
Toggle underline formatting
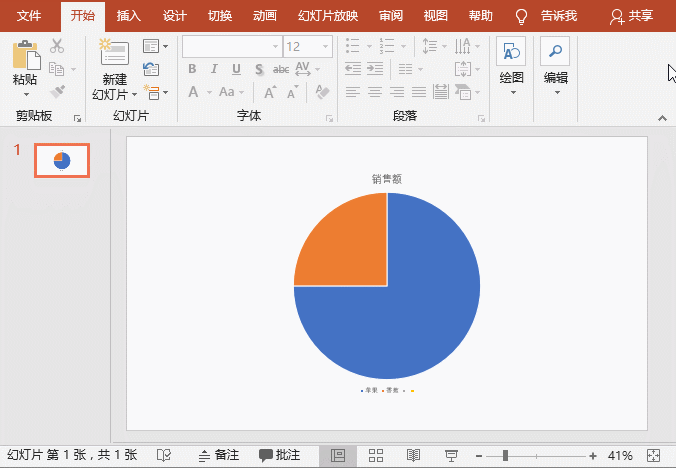pyautogui.click(x=236, y=69)
